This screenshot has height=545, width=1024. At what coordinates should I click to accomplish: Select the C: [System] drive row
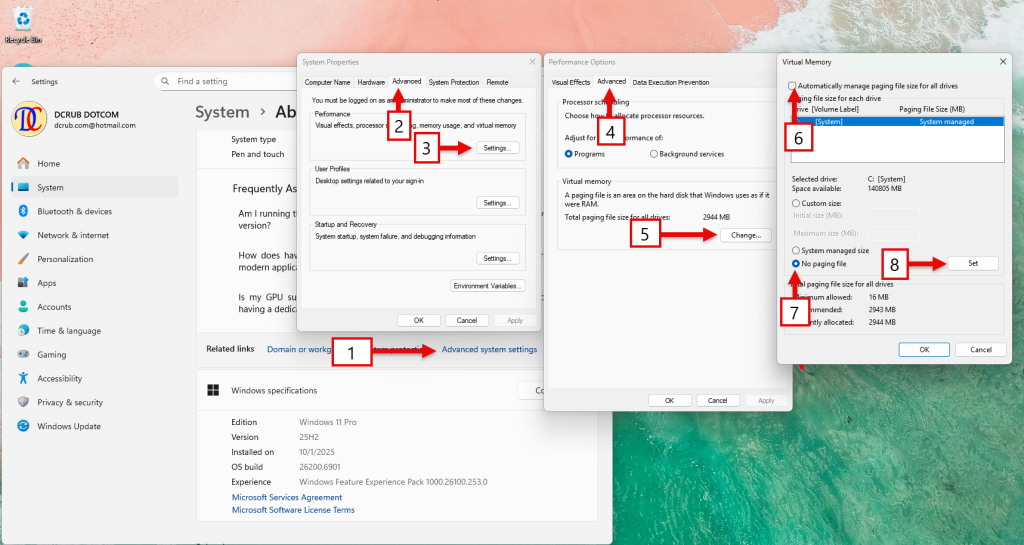click(897, 121)
